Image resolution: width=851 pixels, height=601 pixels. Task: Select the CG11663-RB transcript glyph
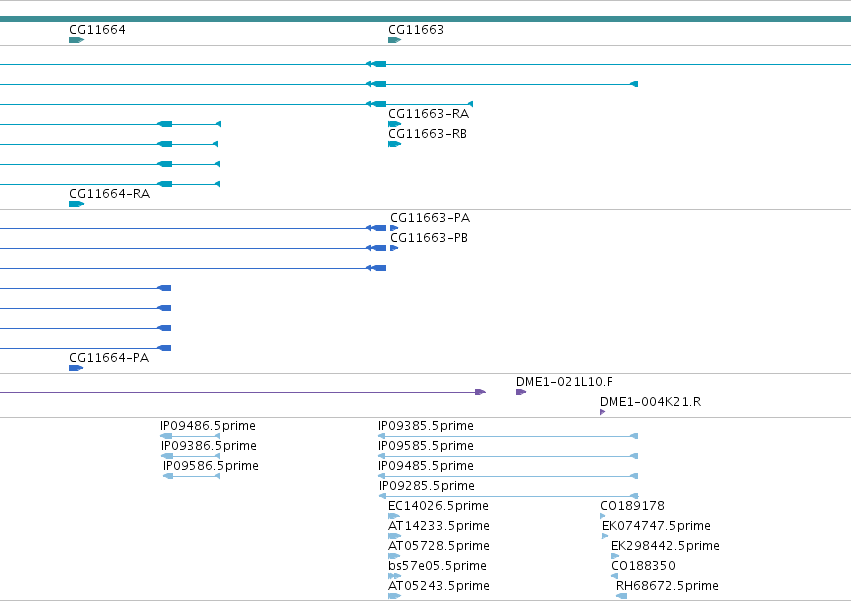(x=395, y=144)
